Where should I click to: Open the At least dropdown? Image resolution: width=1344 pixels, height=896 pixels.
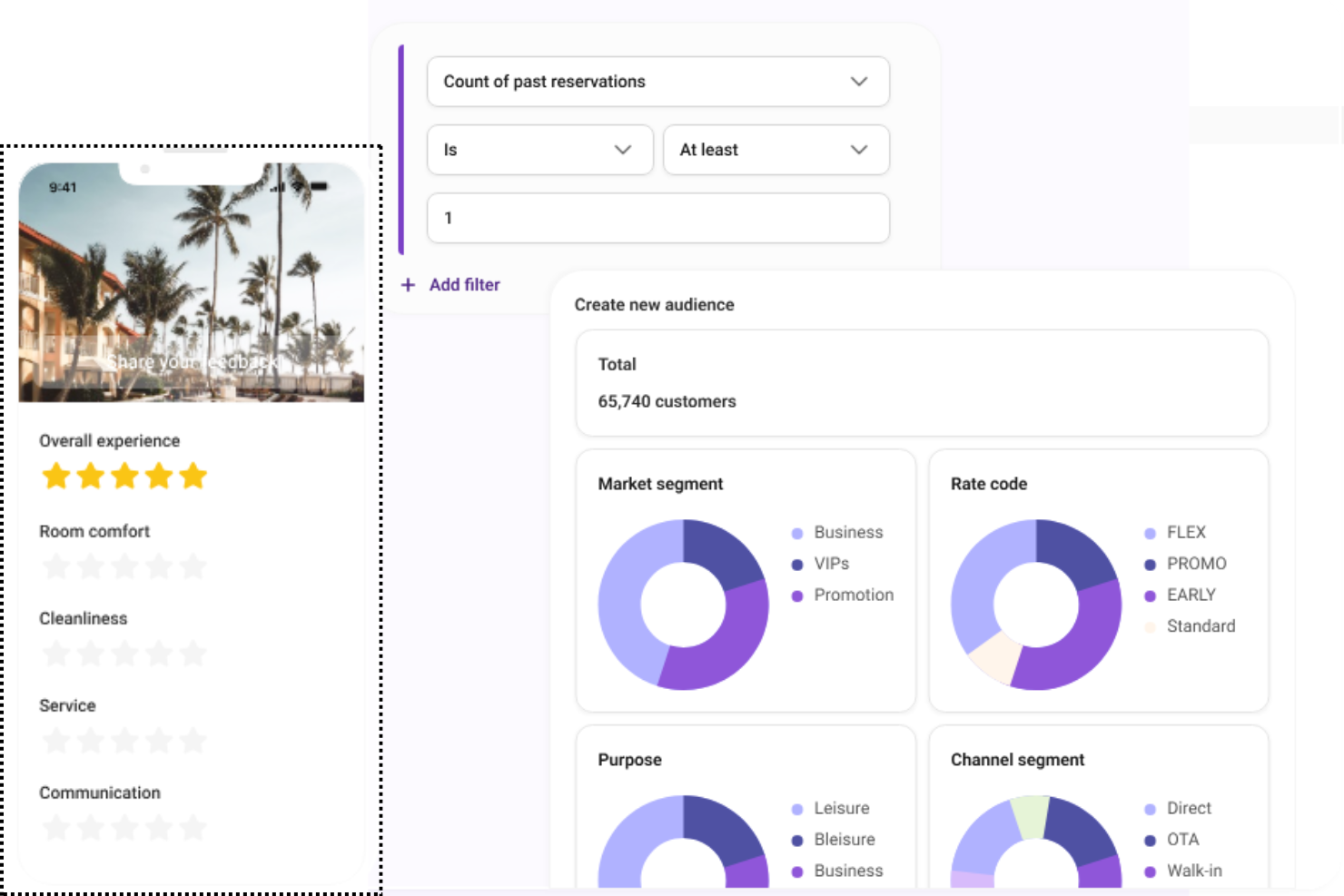776,150
